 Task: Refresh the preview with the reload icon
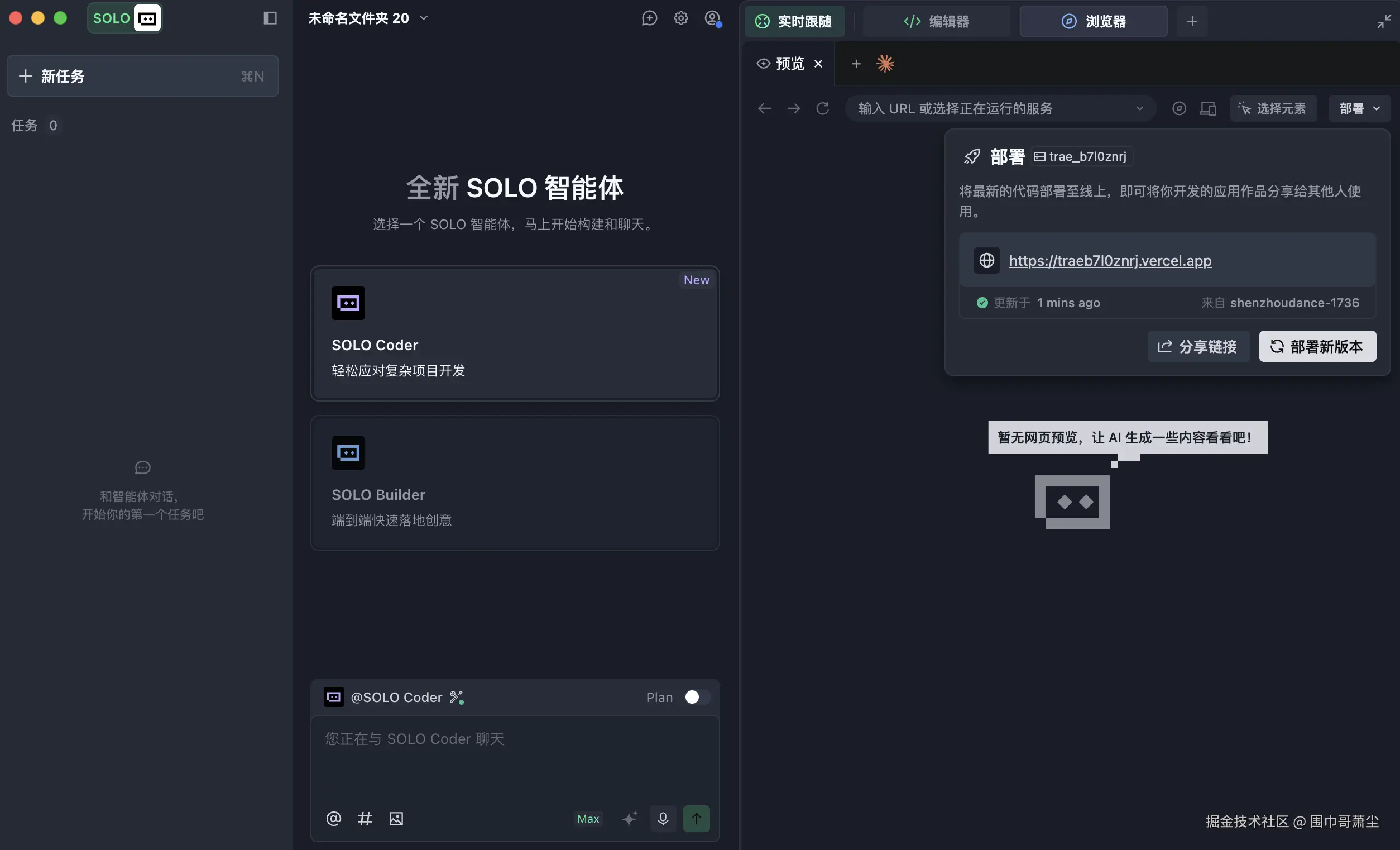pyautogui.click(x=823, y=108)
